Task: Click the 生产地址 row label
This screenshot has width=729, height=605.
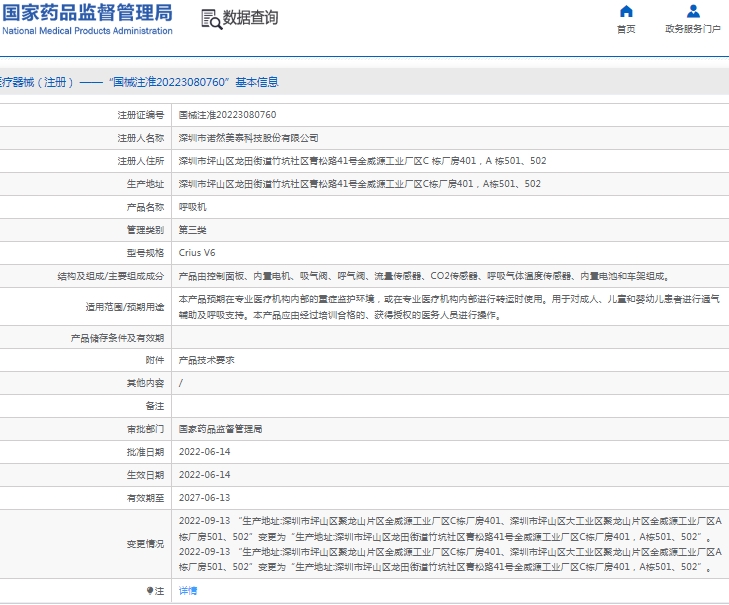Action: [x=146, y=184]
